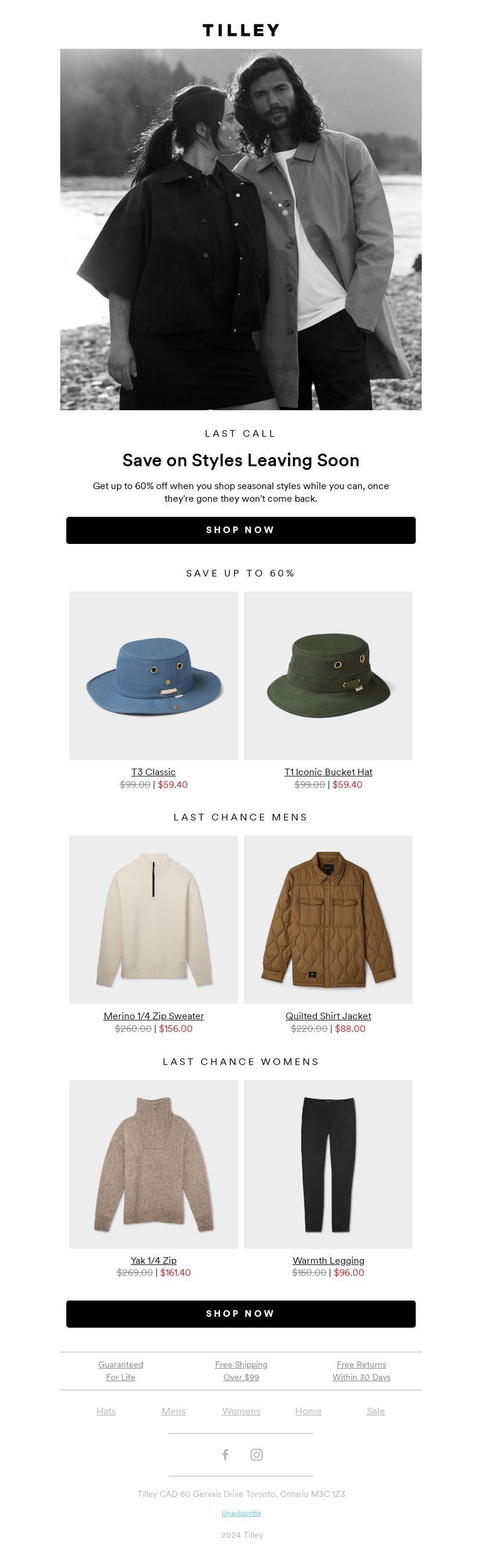Open the blue T3 Classic hat image

click(154, 676)
